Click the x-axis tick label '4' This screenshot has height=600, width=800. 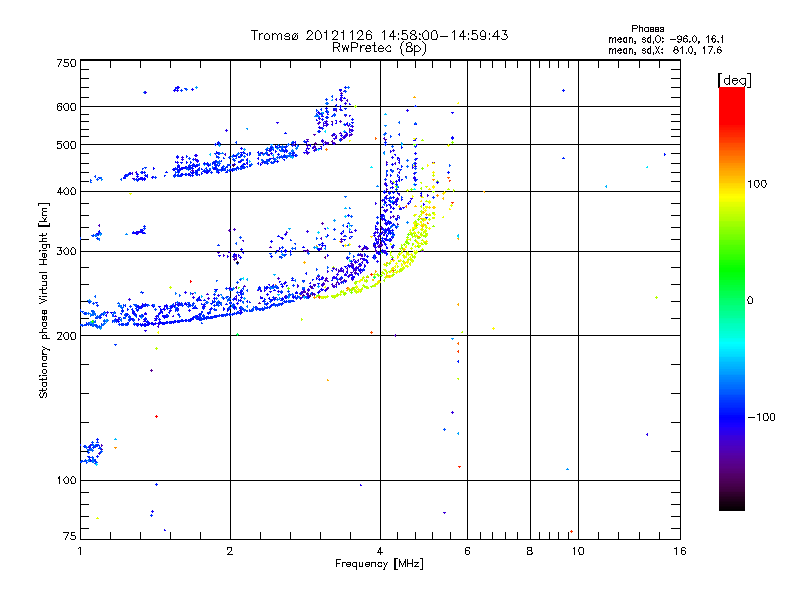[380, 551]
